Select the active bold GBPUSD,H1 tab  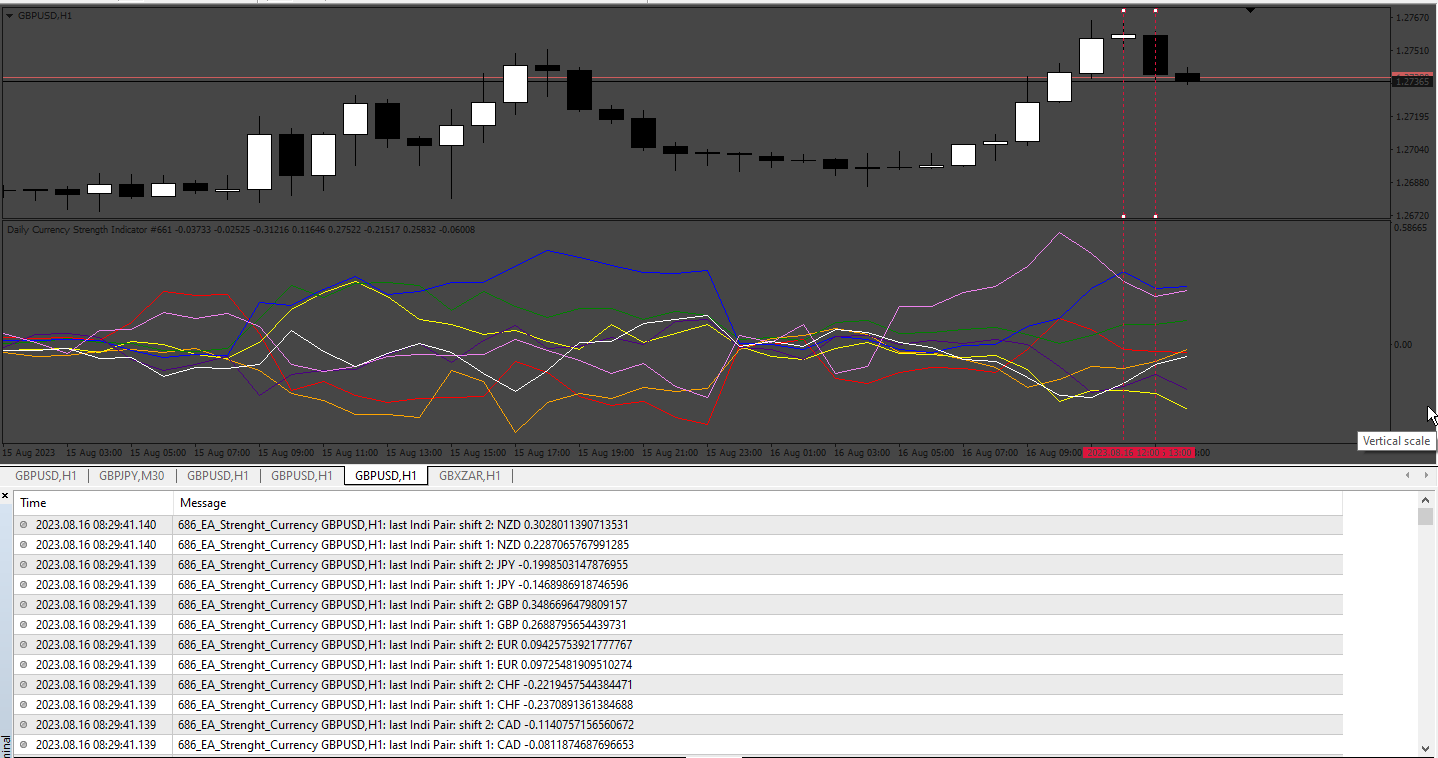tap(386, 476)
